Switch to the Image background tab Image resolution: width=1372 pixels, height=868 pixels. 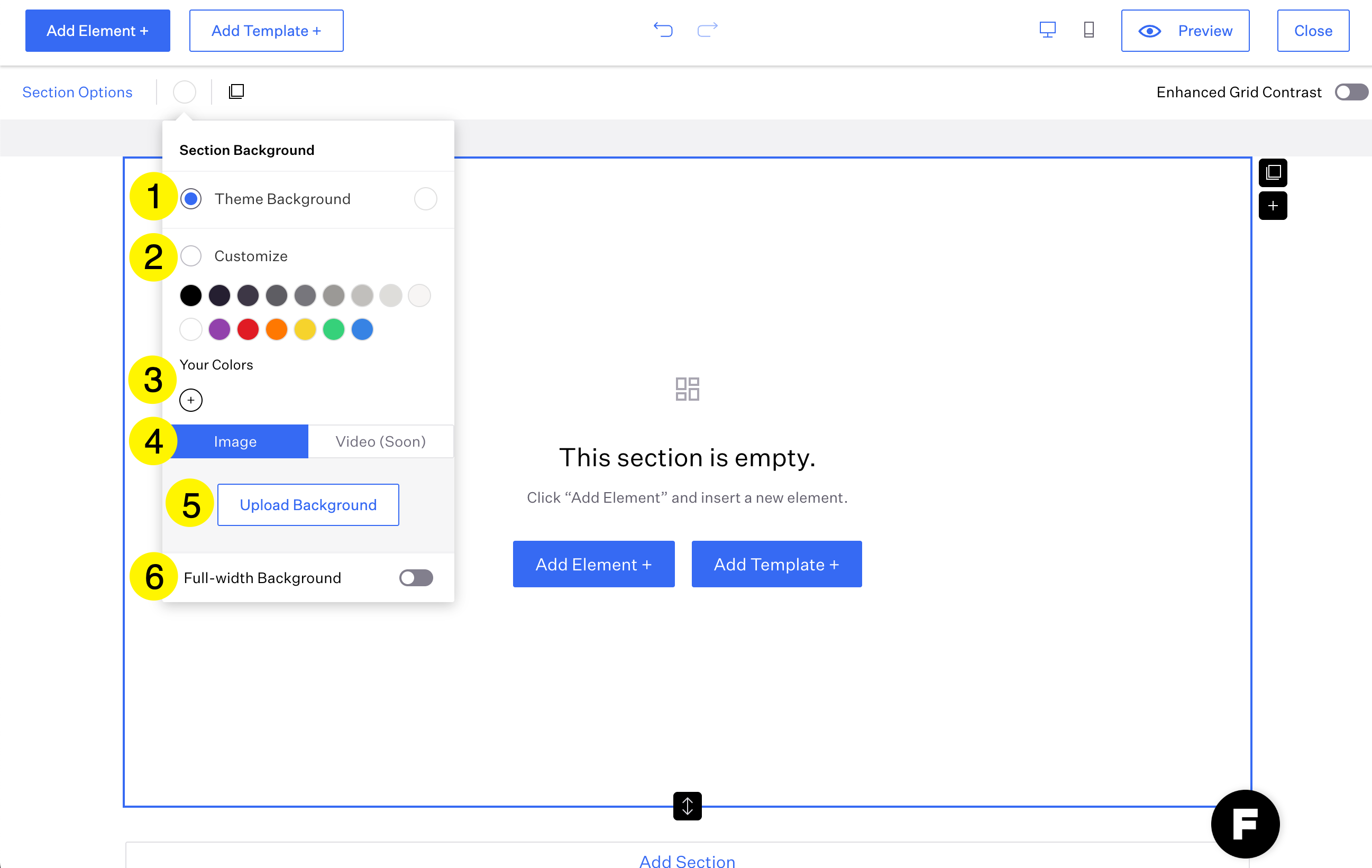click(x=235, y=441)
